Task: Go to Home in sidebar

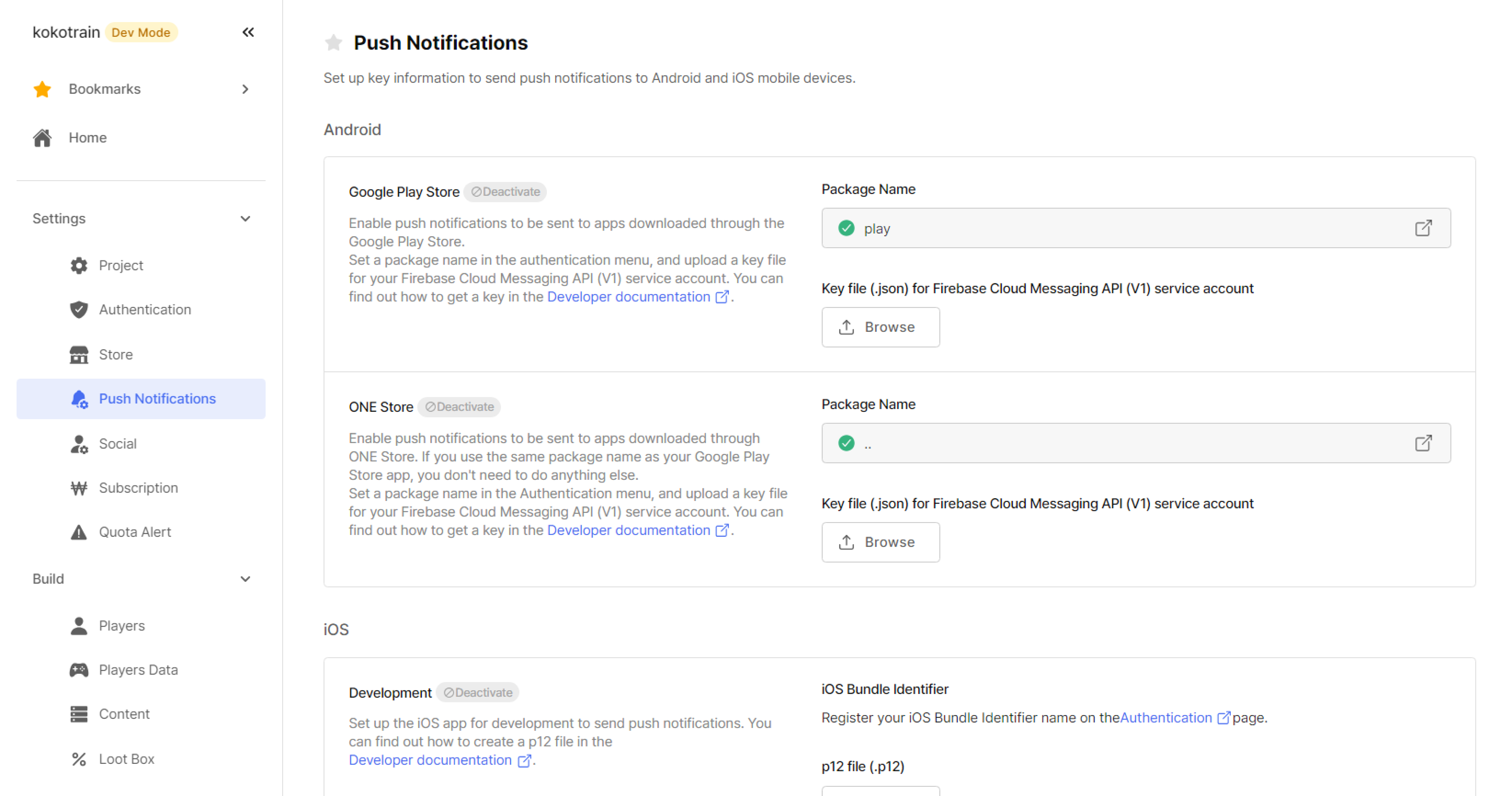Action: pos(141,138)
